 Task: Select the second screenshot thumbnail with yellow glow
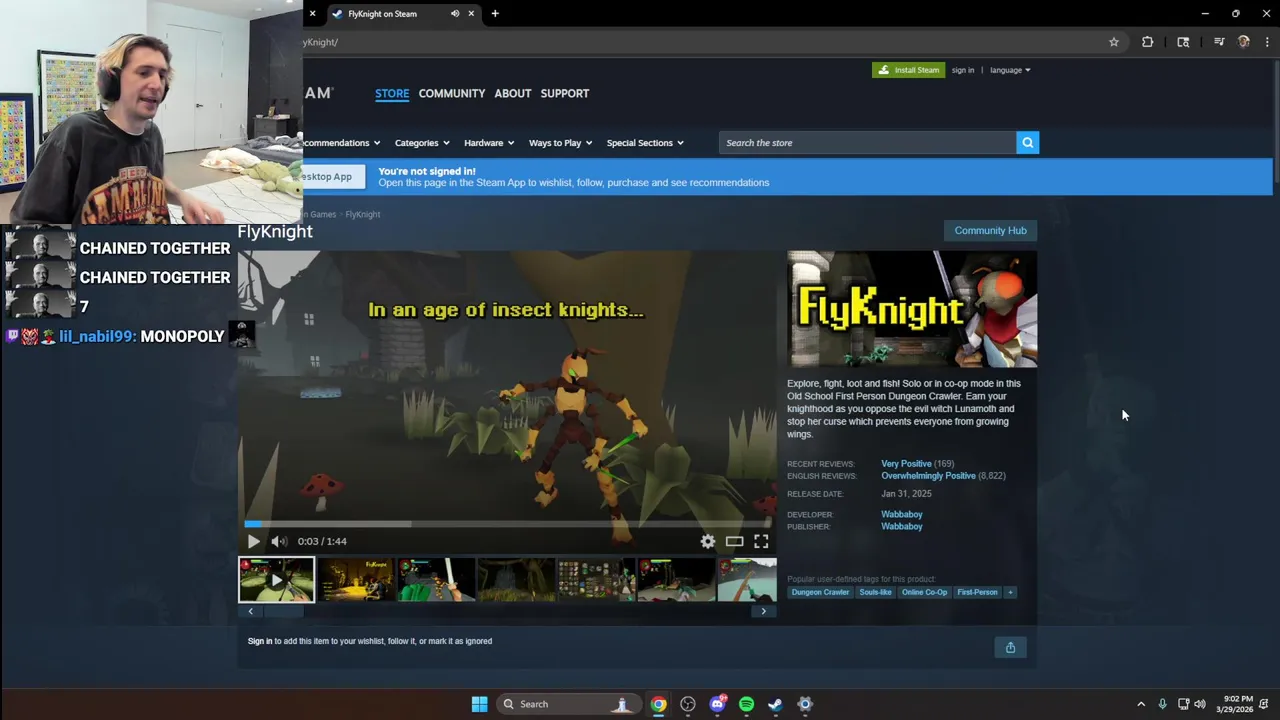point(356,580)
